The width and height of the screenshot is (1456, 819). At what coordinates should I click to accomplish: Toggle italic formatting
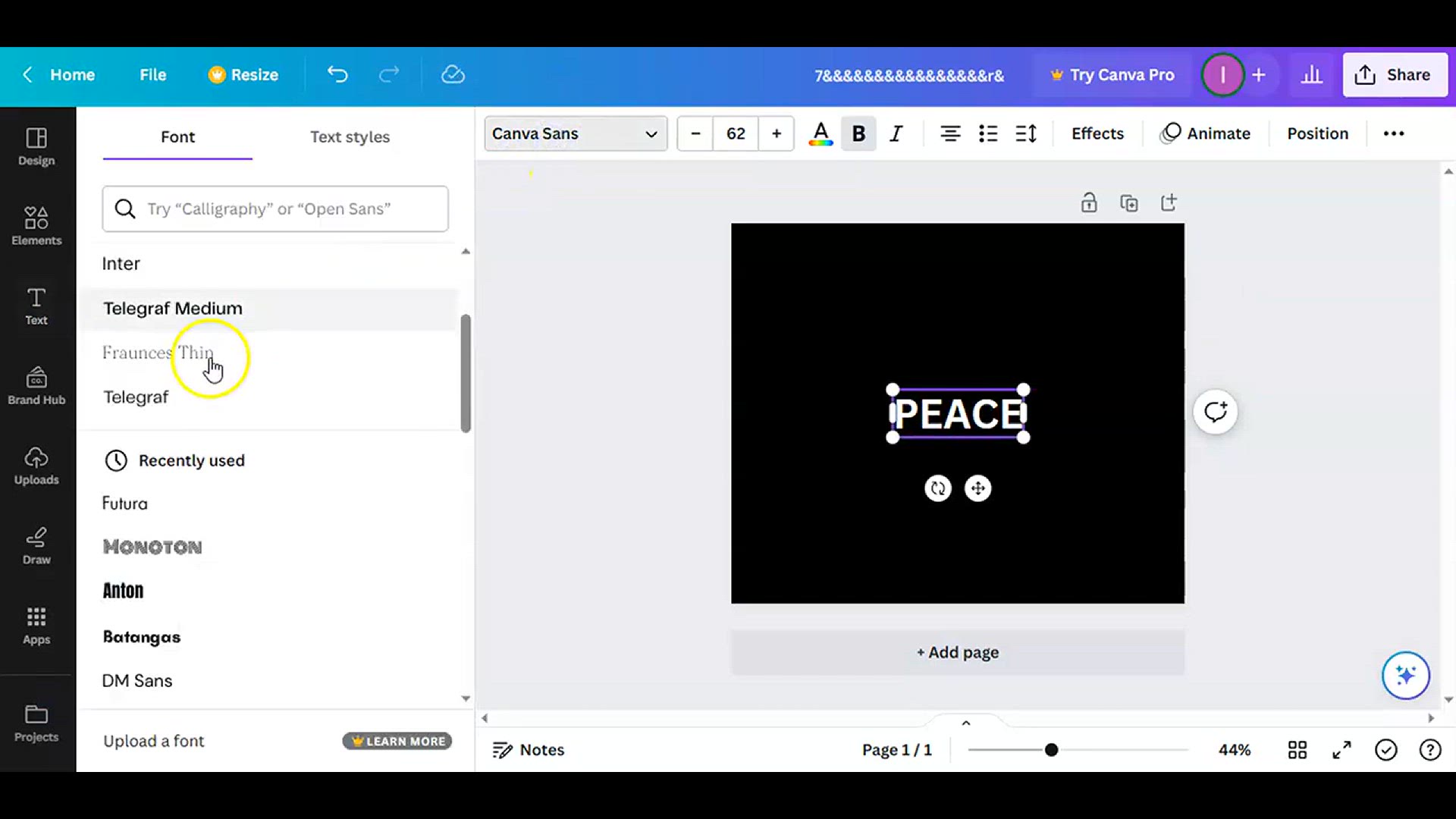click(x=896, y=133)
